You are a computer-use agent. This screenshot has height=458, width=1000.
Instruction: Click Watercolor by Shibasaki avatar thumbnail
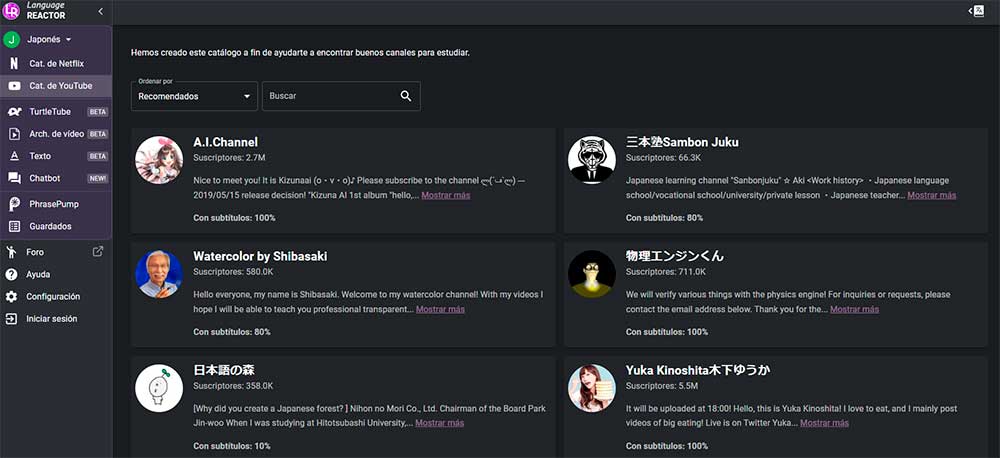159,274
